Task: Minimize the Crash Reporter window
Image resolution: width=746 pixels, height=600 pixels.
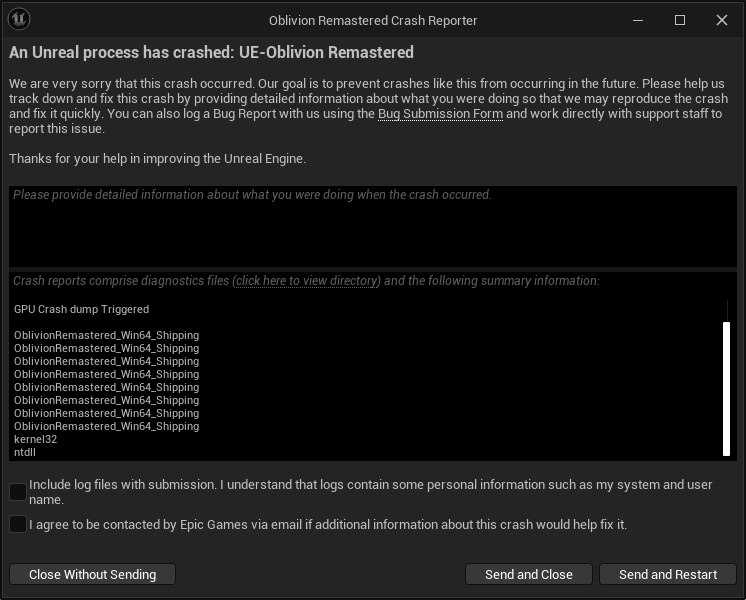Action: [638, 20]
